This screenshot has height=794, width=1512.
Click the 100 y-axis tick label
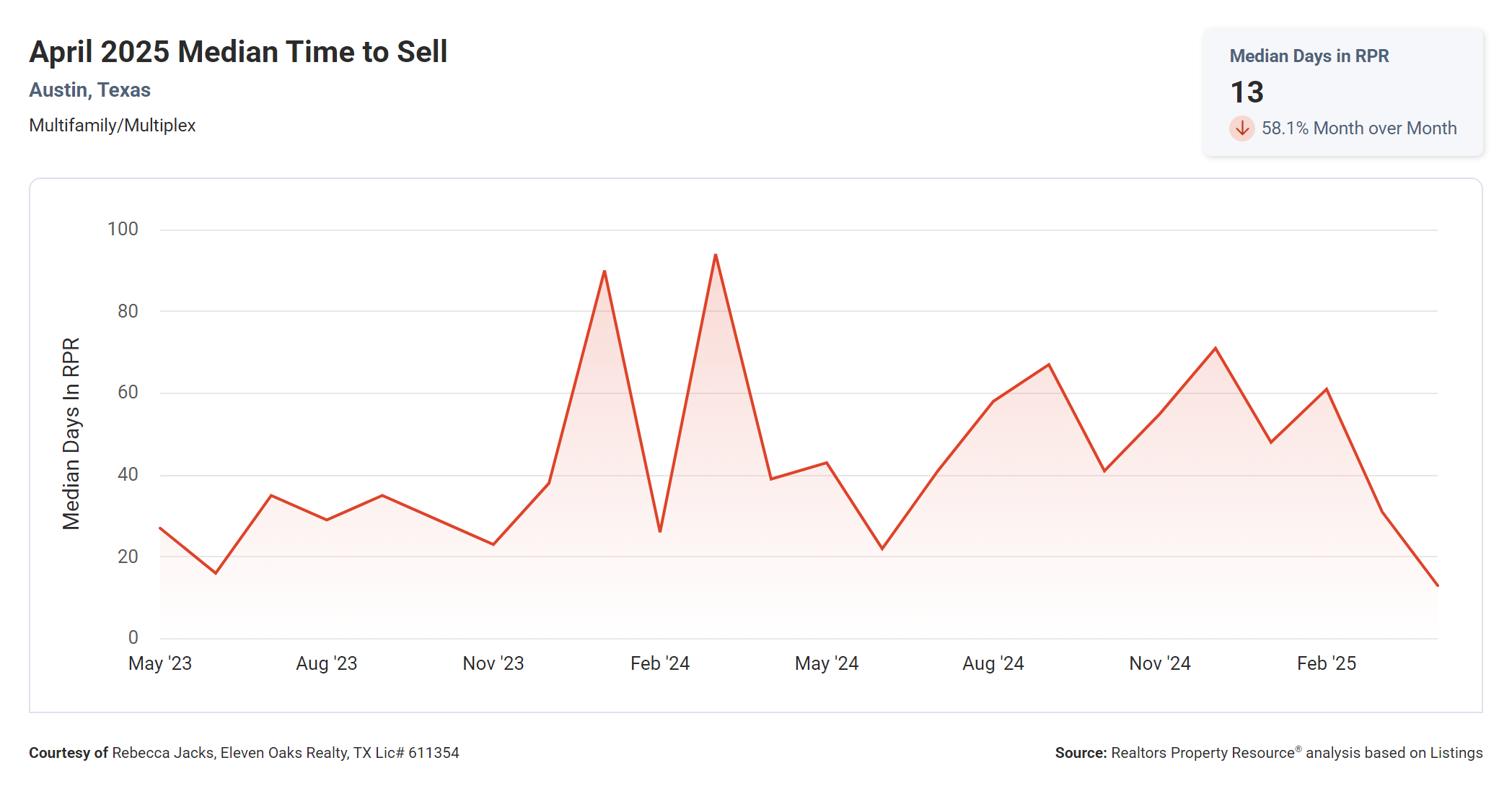pyautogui.click(x=123, y=230)
